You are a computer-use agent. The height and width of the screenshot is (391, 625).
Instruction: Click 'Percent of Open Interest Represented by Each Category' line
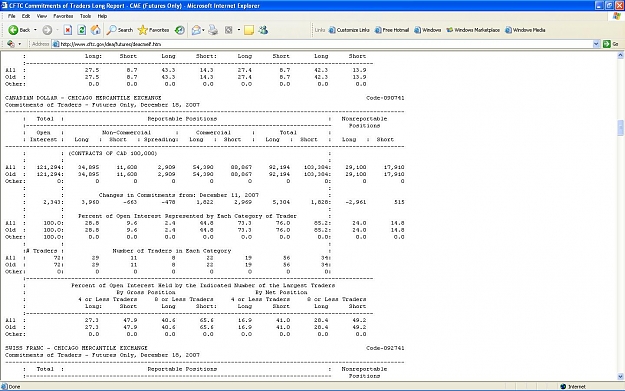[x=187, y=216]
